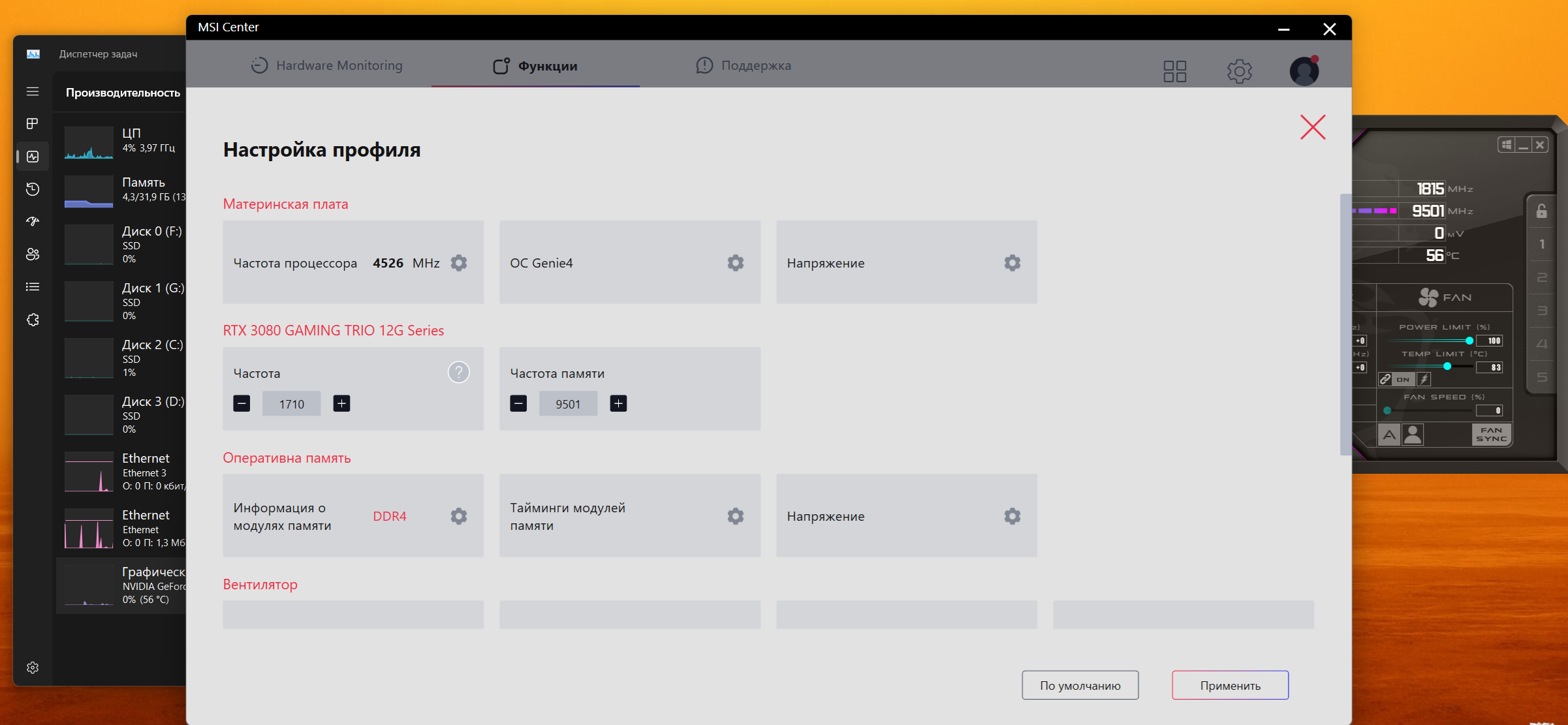1568x725 pixels.
Task: Open OC Genie4 settings gear
Action: [736, 263]
